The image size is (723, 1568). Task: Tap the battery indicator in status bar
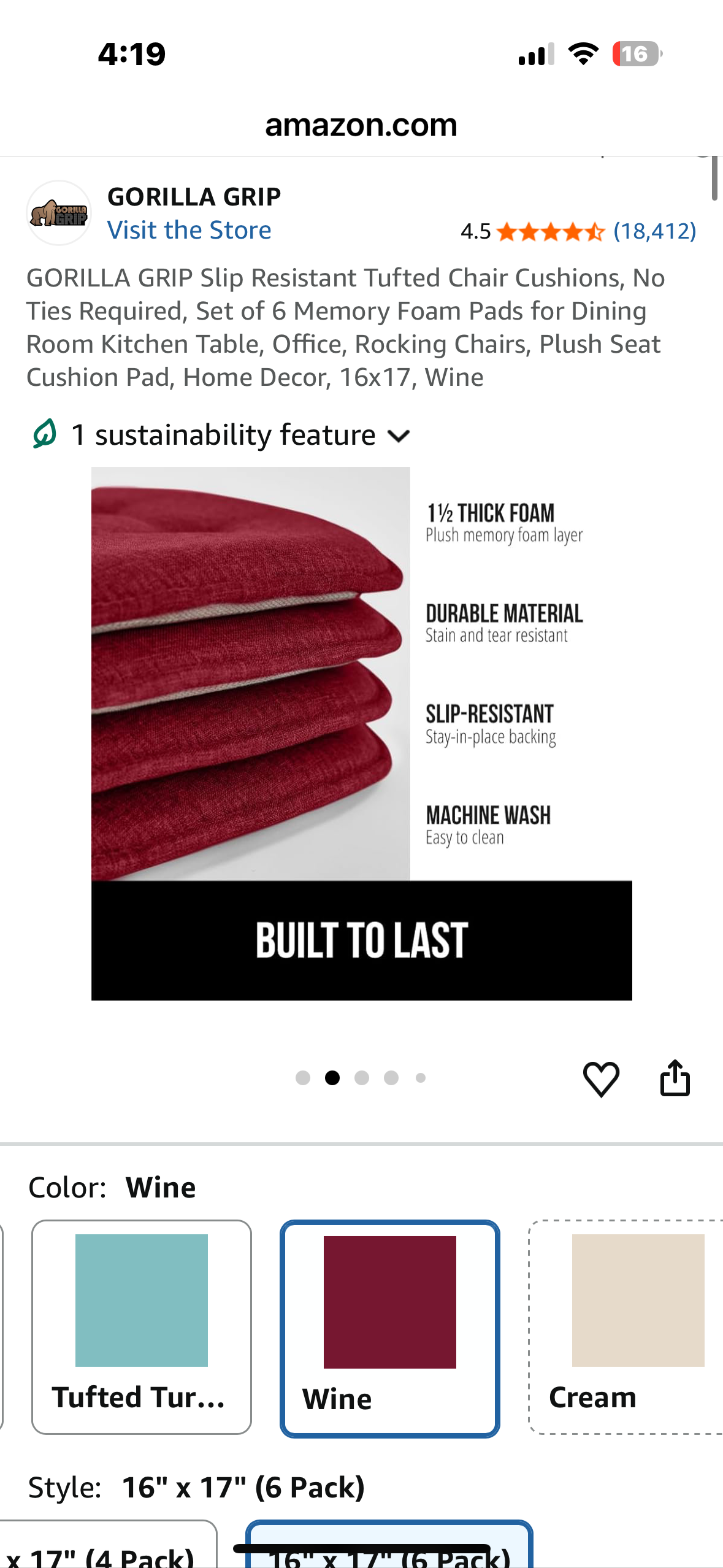pyautogui.click(x=637, y=54)
